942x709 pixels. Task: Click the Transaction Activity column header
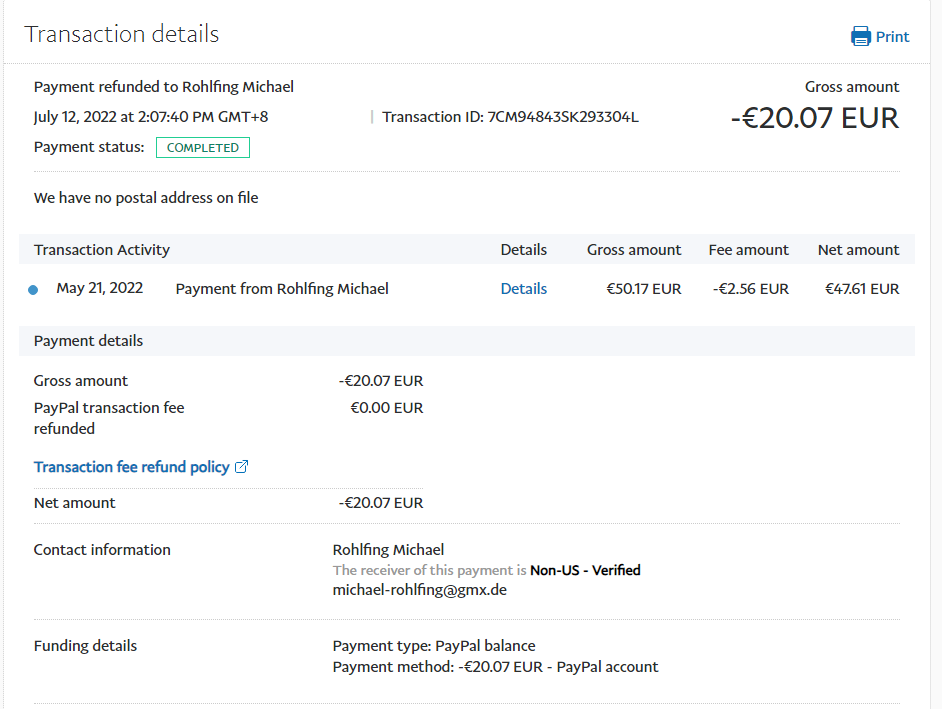point(102,250)
